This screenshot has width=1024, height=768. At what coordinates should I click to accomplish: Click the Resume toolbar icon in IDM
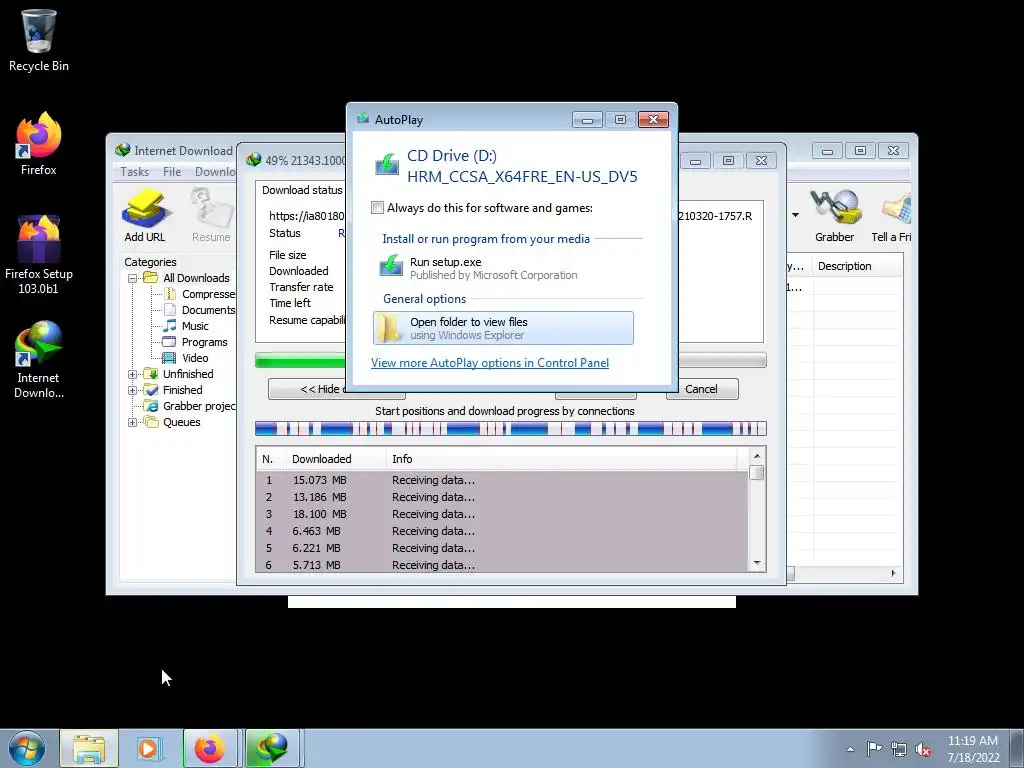coord(211,216)
